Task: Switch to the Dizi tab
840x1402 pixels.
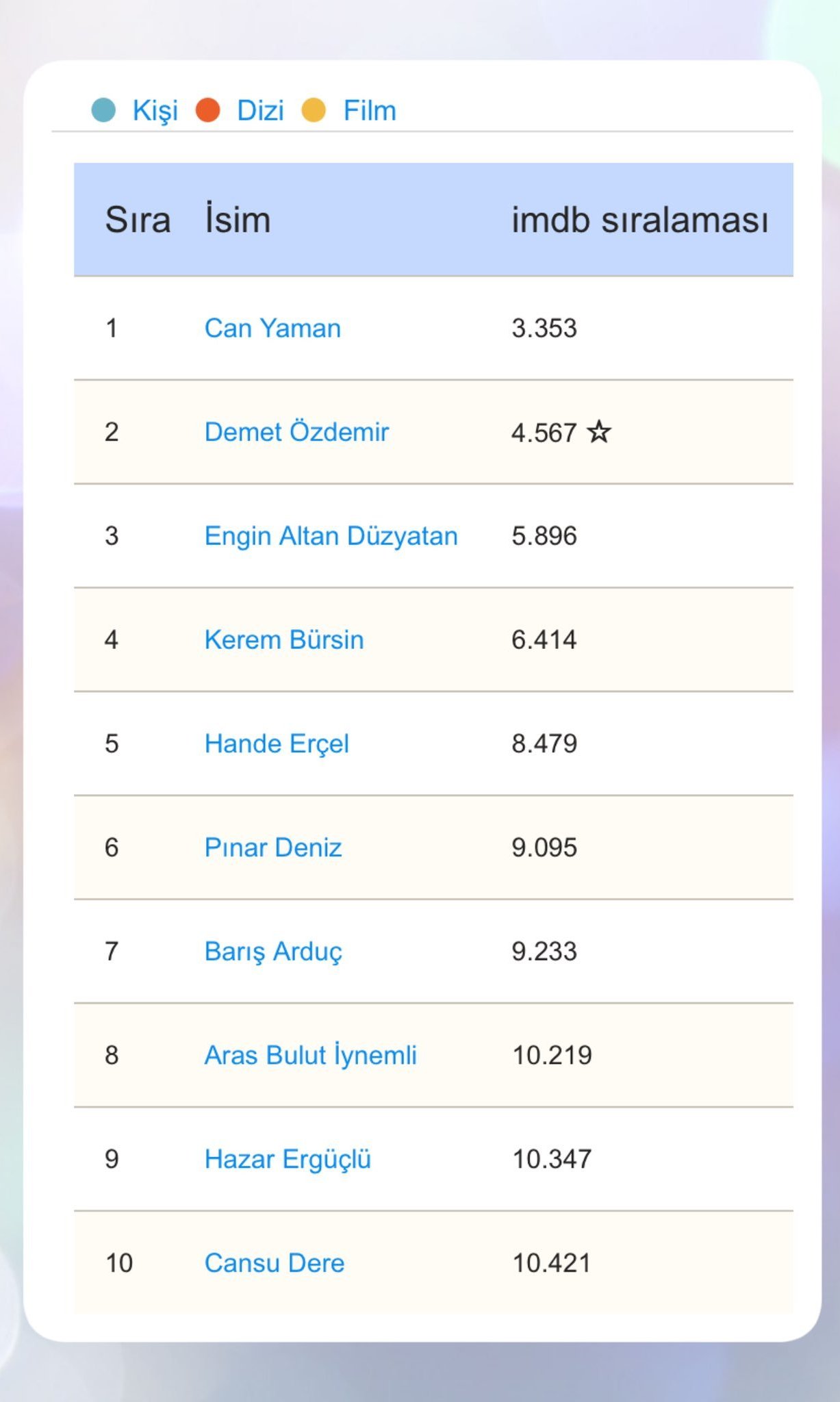Action: [x=260, y=111]
